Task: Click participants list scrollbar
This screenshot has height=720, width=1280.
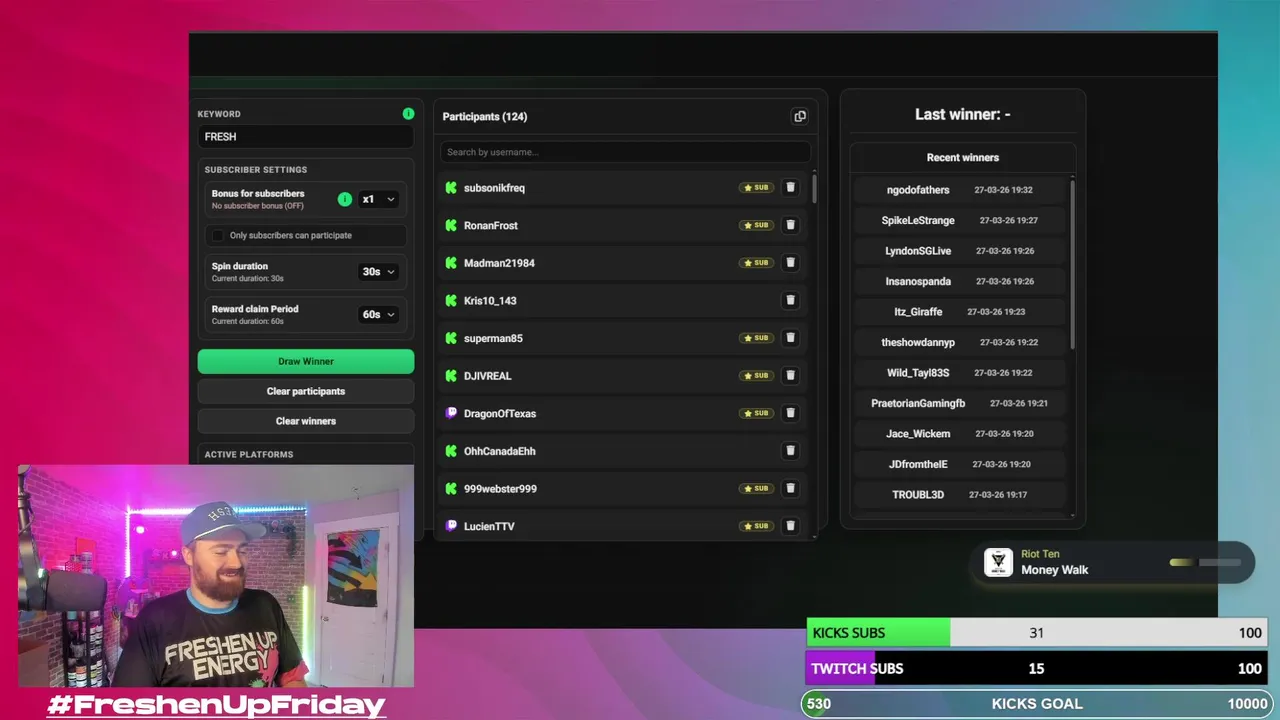Action: 814,188
